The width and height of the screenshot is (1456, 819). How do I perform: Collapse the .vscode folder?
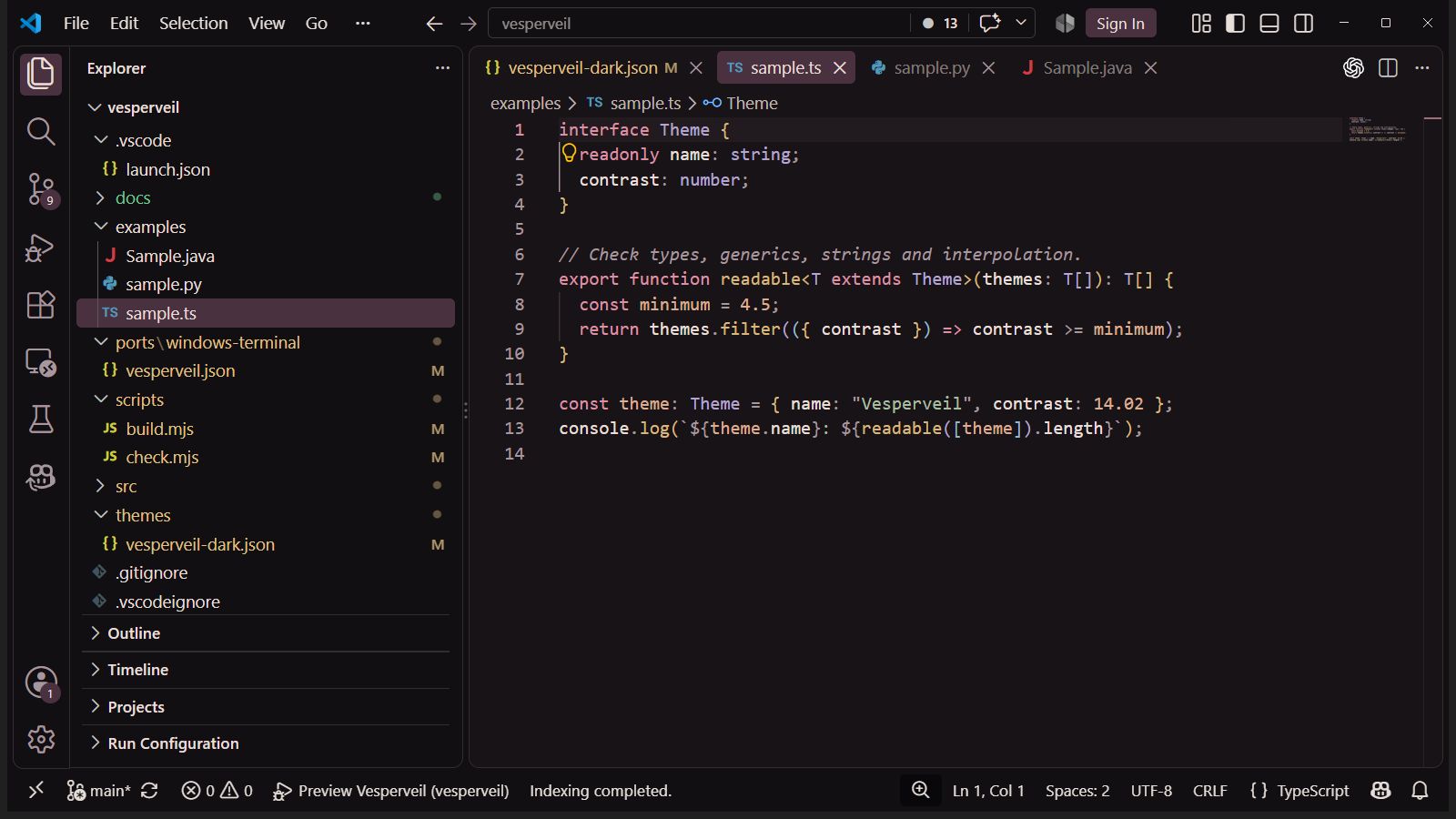(x=101, y=140)
